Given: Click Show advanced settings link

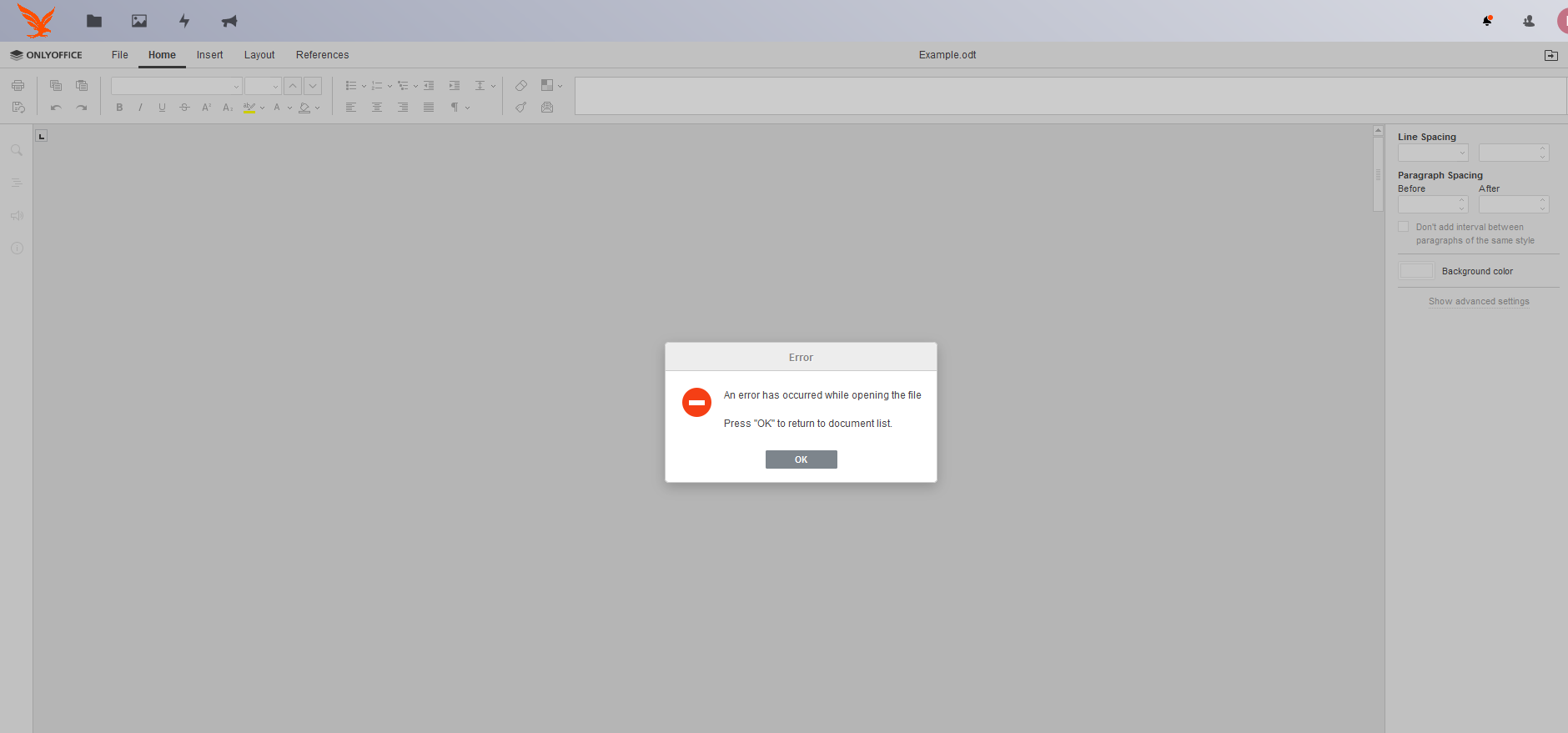Looking at the screenshot, I should (1479, 302).
